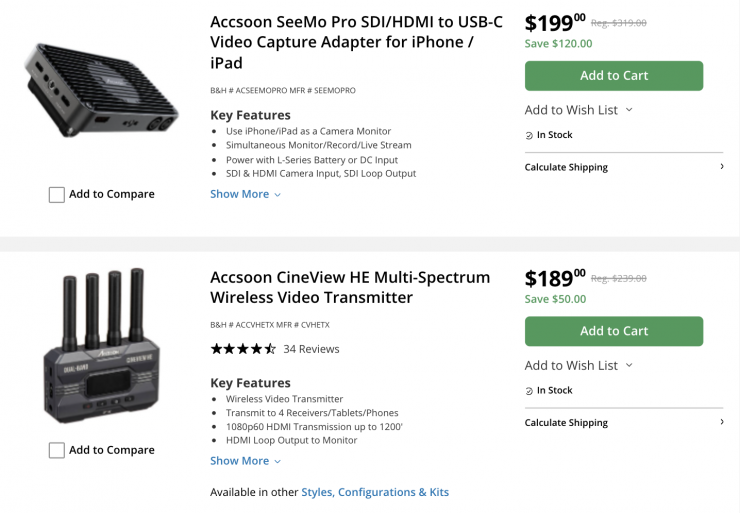Viewport: 740px width, 513px height.
Task: Open Add to Wish List dropdown for CineView HE
Action: pyautogui.click(x=578, y=365)
